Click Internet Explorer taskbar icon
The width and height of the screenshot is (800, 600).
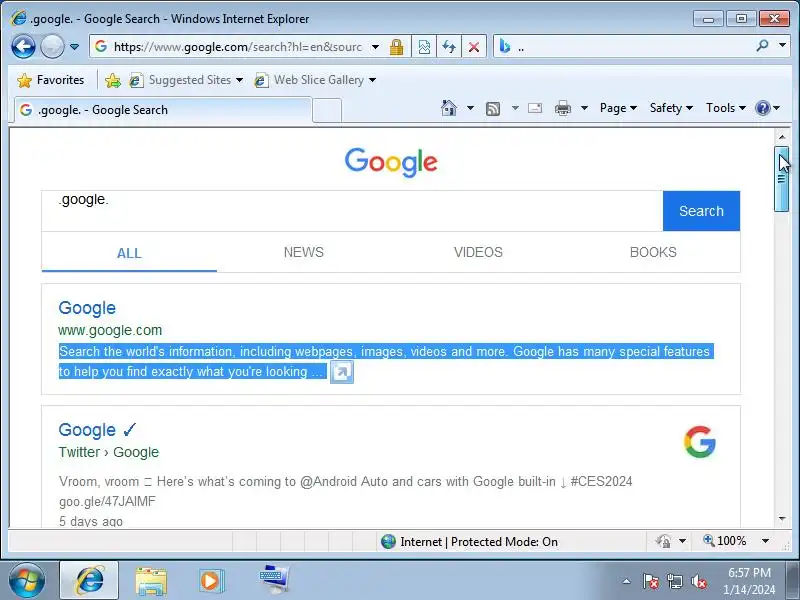(x=90, y=580)
